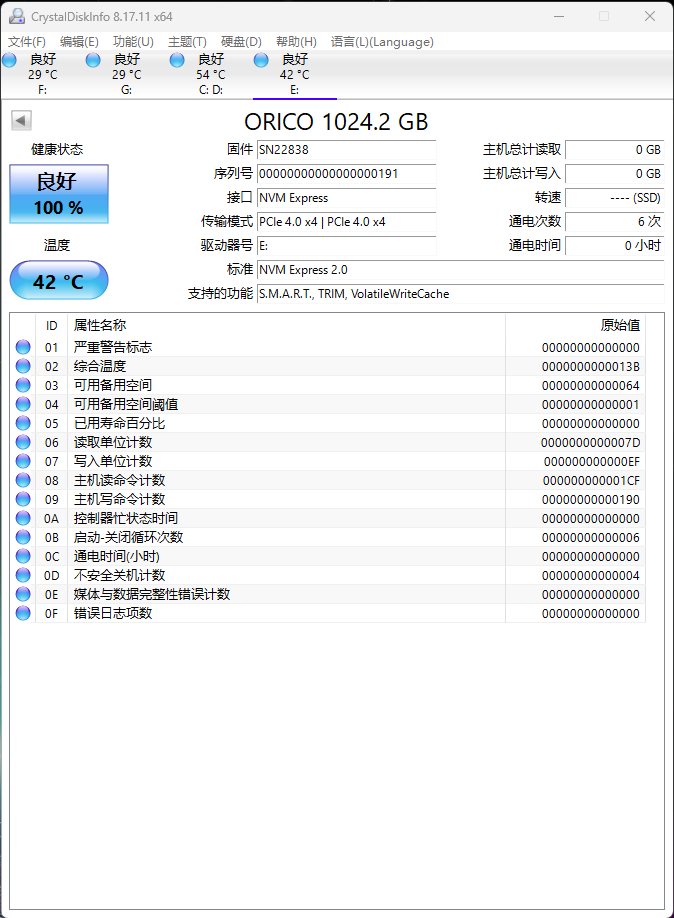Click the 良好 100 % health status button
This screenshot has width=674, height=918.
[59, 194]
